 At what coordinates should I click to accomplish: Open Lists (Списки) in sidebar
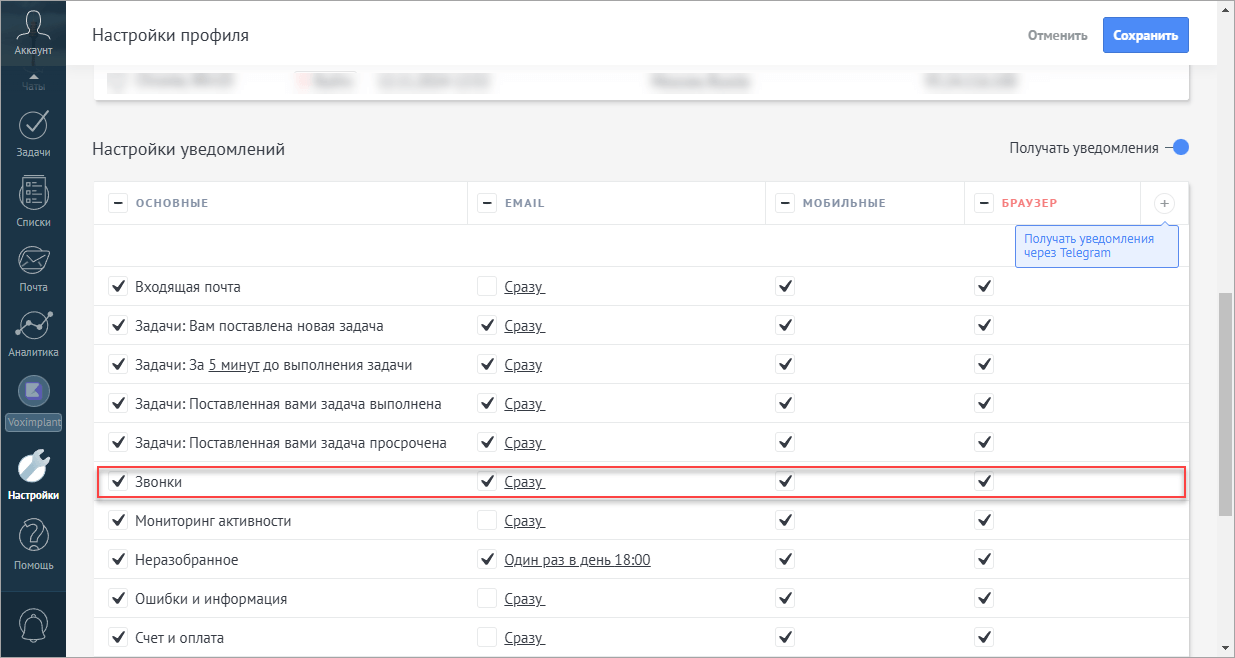[x=33, y=201]
